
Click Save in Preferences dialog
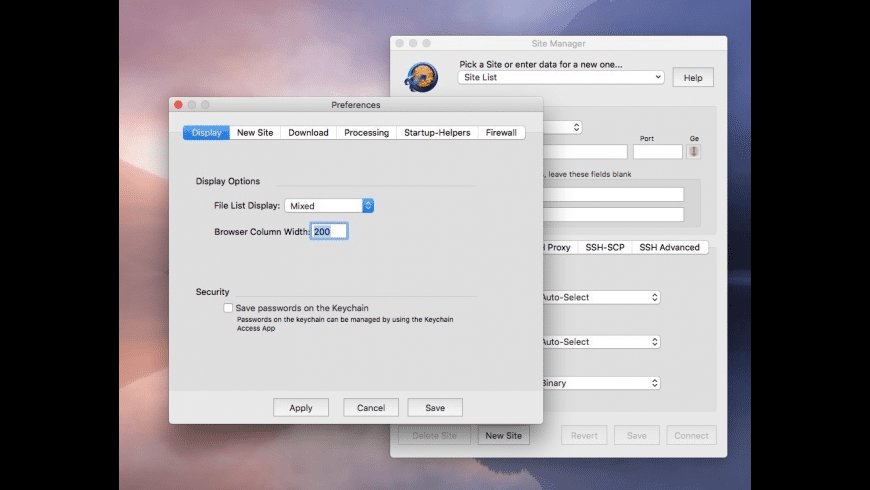[435, 407]
